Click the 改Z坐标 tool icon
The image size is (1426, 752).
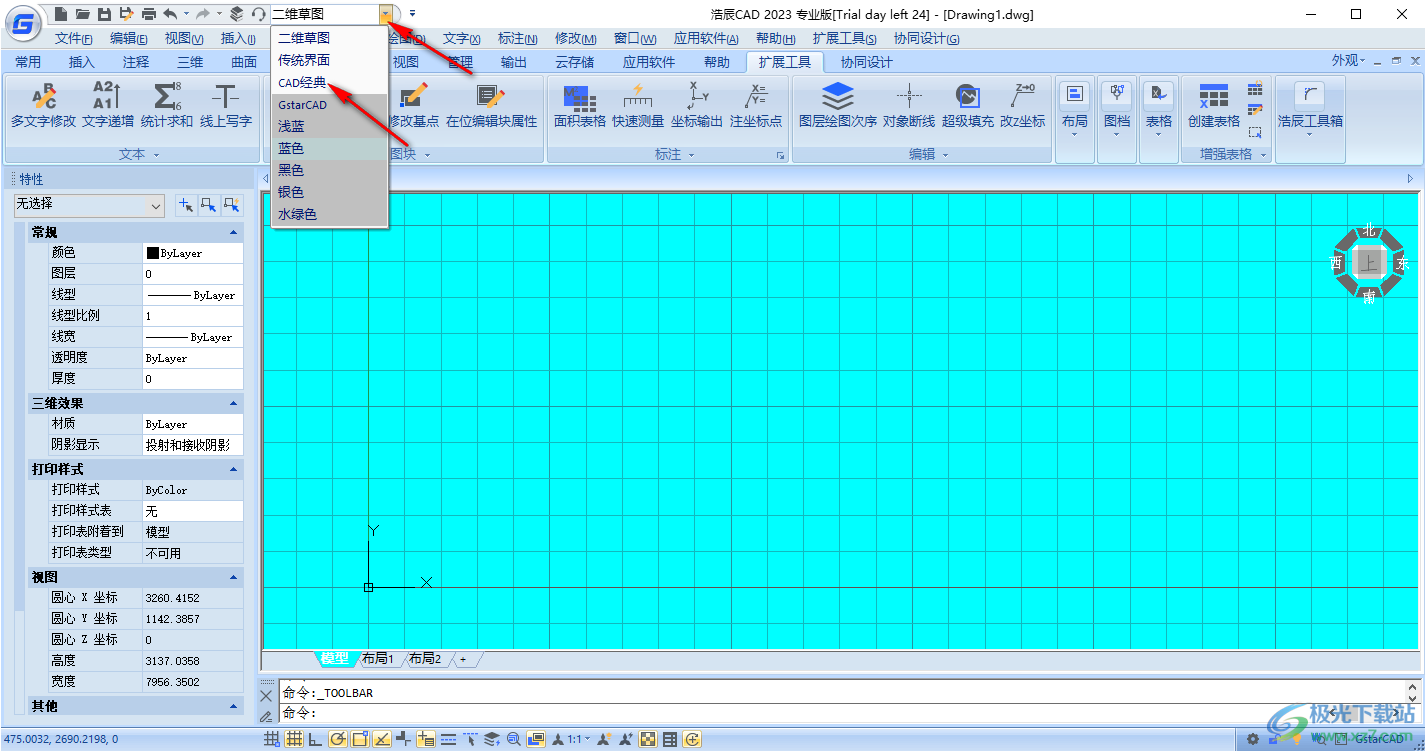[x=1023, y=96]
